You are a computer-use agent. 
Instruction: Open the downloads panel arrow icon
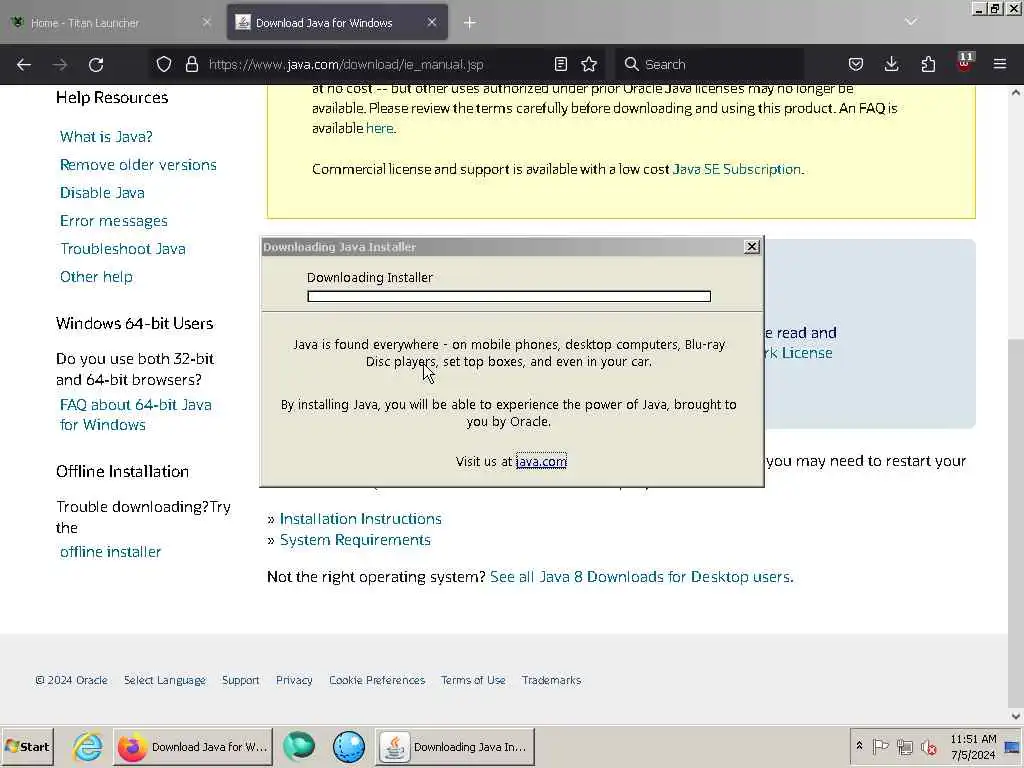tap(891, 64)
